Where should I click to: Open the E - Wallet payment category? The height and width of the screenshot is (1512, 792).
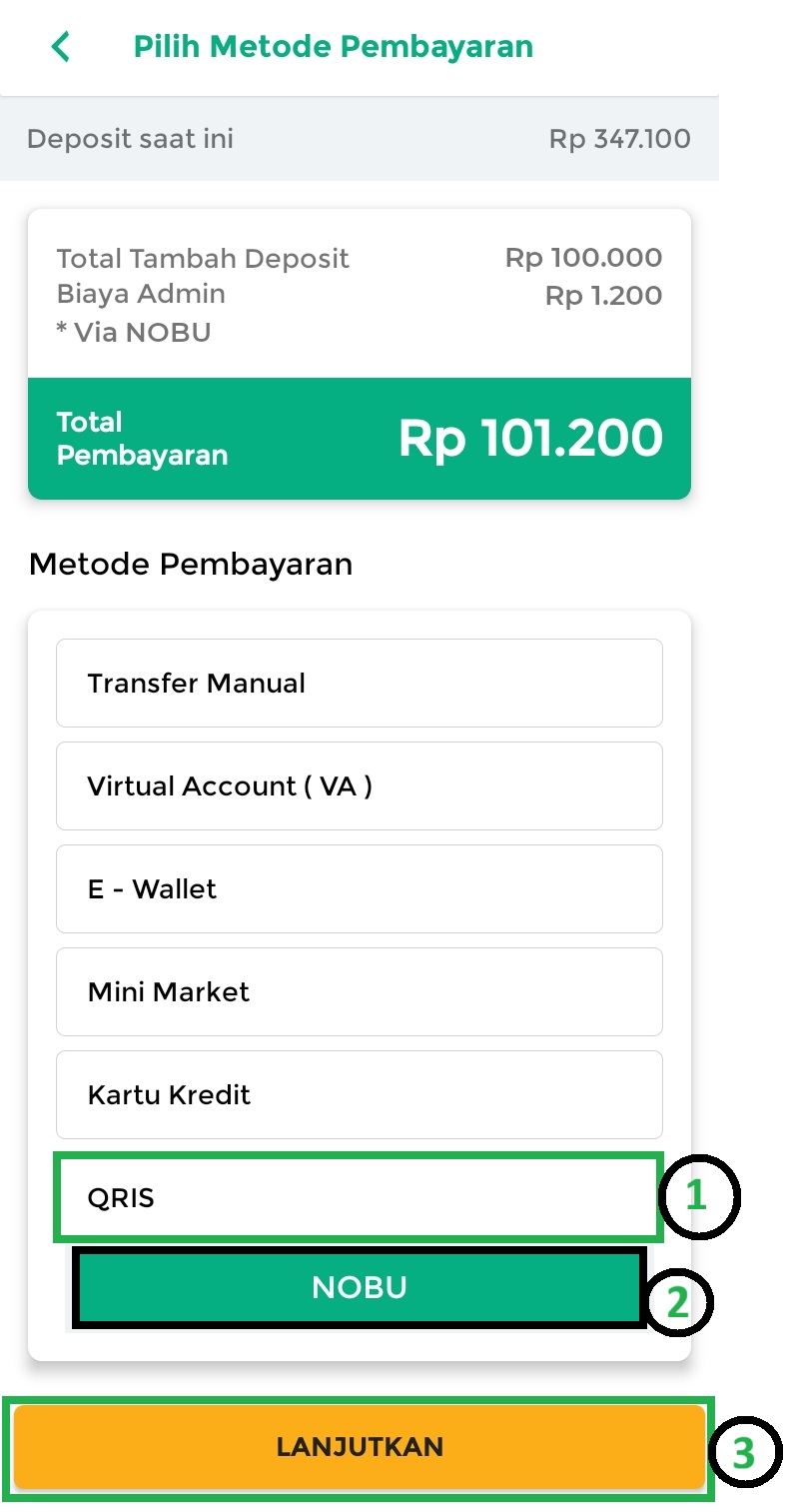click(359, 889)
